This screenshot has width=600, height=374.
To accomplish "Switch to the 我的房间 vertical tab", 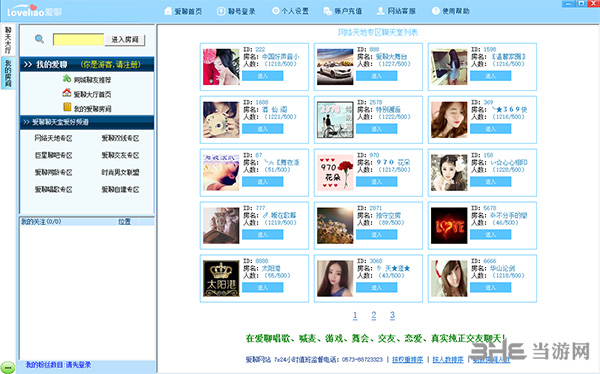I will [8, 73].
